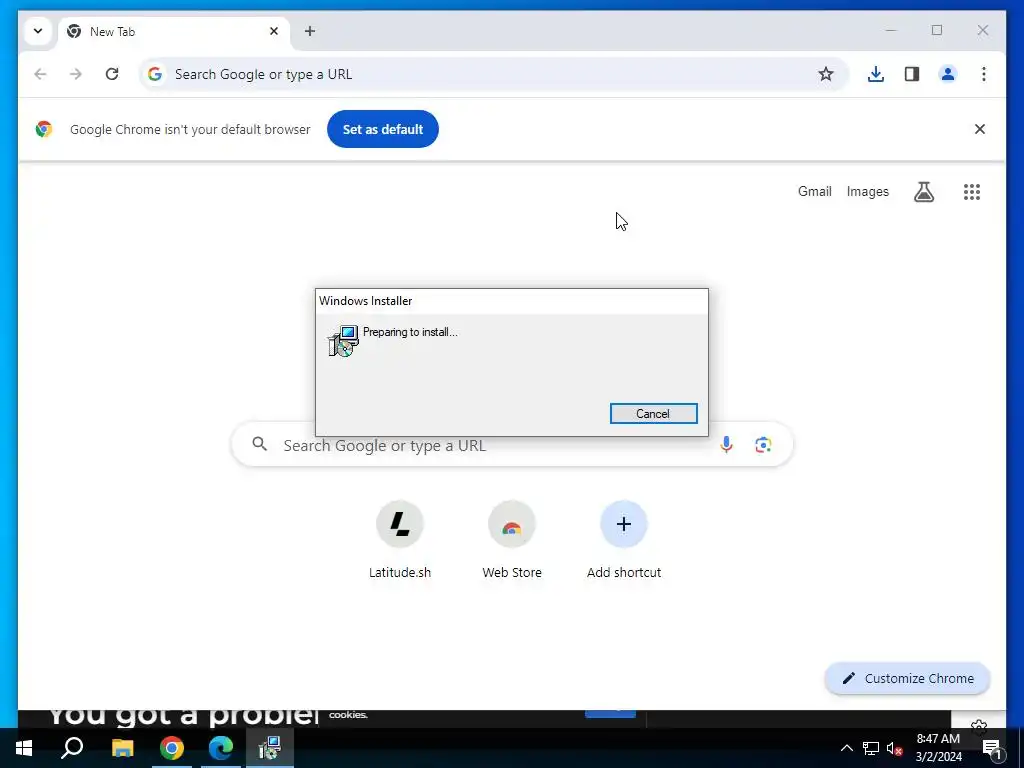Search by image with Lens icon
Screen dimensions: 1024x768
click(x=763, y=445)
